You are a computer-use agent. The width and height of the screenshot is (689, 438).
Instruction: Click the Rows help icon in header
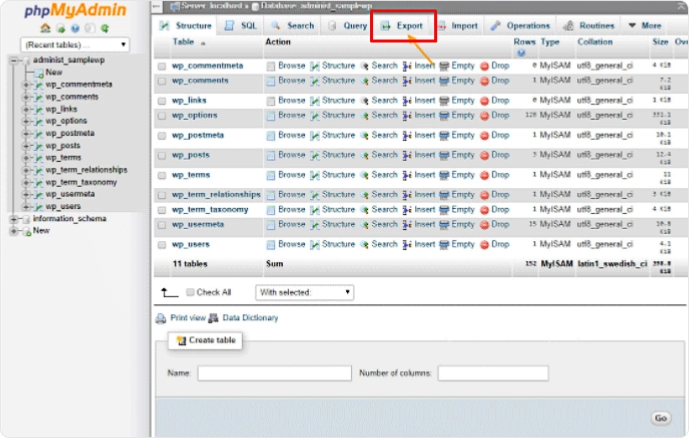click(x=521, y=53)
